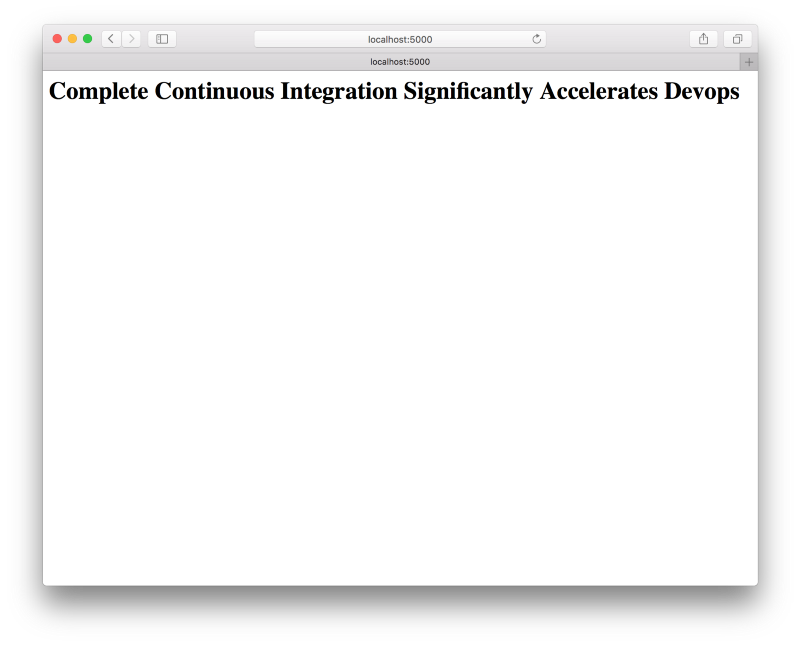Reload the page with the refresh icon
The height and width of the screenshot is (646, 800).
536,39
